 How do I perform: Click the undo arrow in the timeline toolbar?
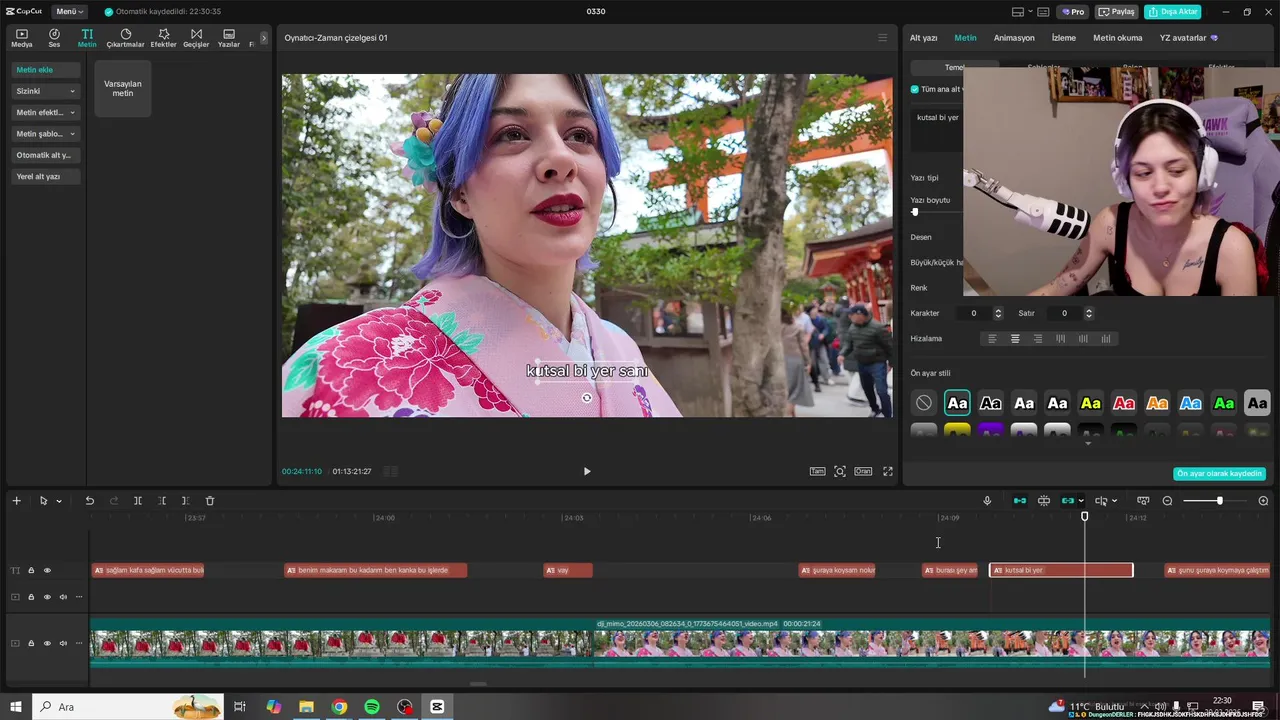(x=89, y=500)
